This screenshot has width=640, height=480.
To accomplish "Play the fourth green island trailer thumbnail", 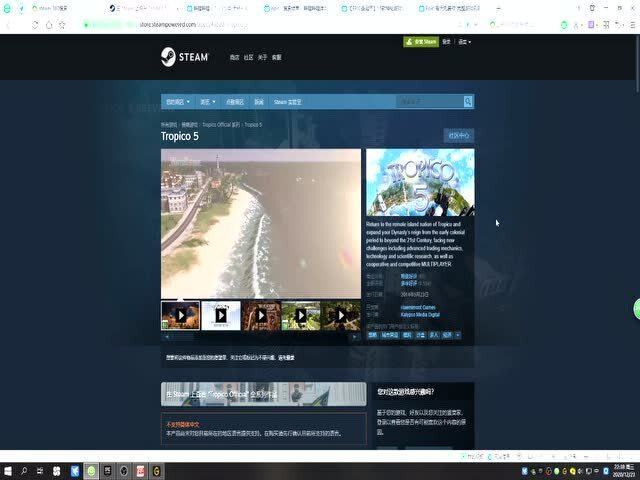I will pos(301,316).
